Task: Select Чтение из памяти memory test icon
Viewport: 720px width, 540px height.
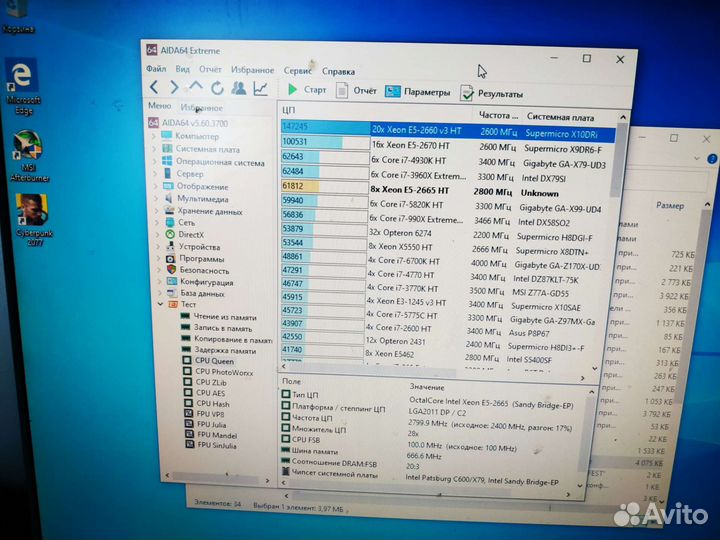Action: [x=186, y=316]
